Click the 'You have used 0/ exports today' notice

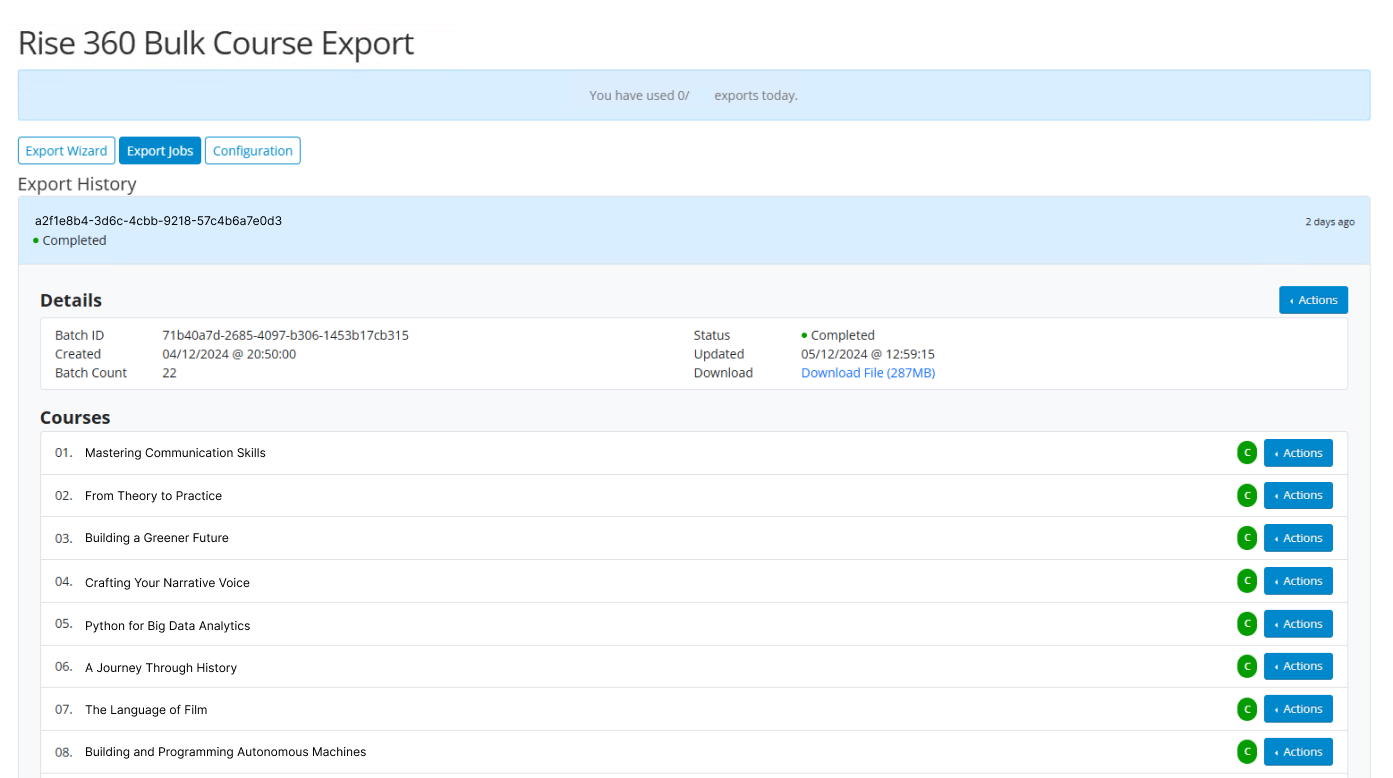(x=693, y=96)
